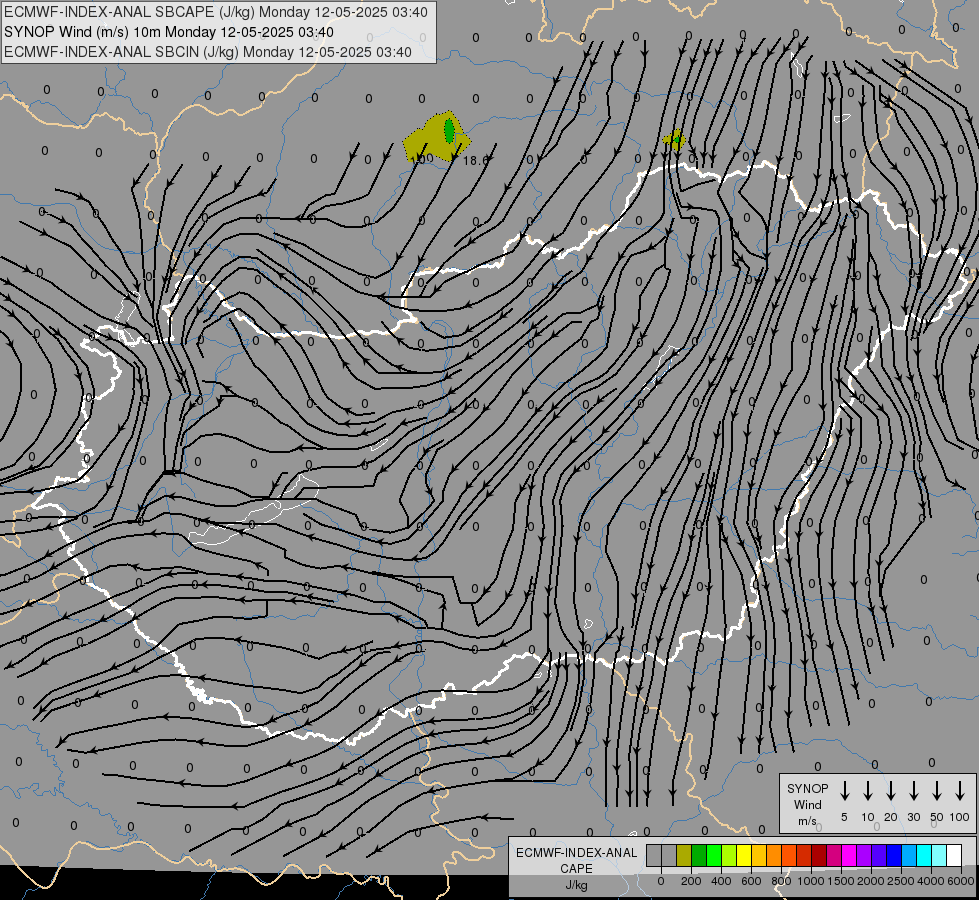979x900 pixels.
Task: Click the '2500' tick label on the CAPE scale
Action: [901, 881]
